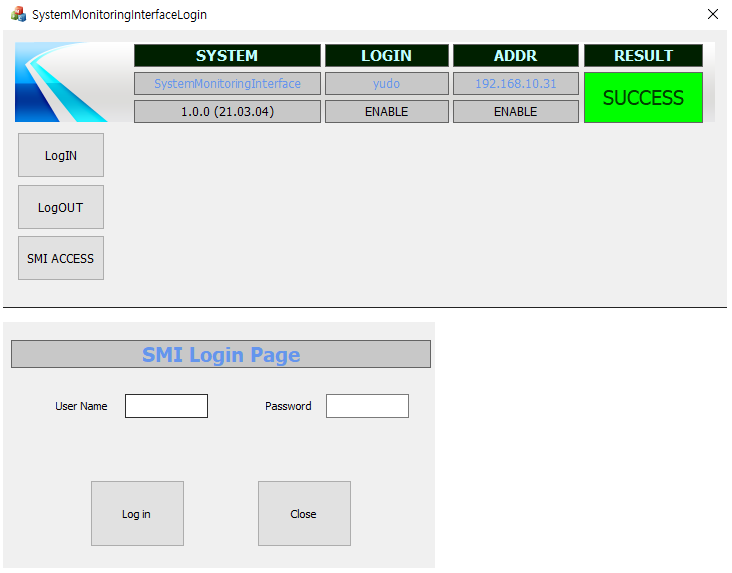
Task: Submit with the Log in button
Action: pyautogui.click(x=137, y=513)
